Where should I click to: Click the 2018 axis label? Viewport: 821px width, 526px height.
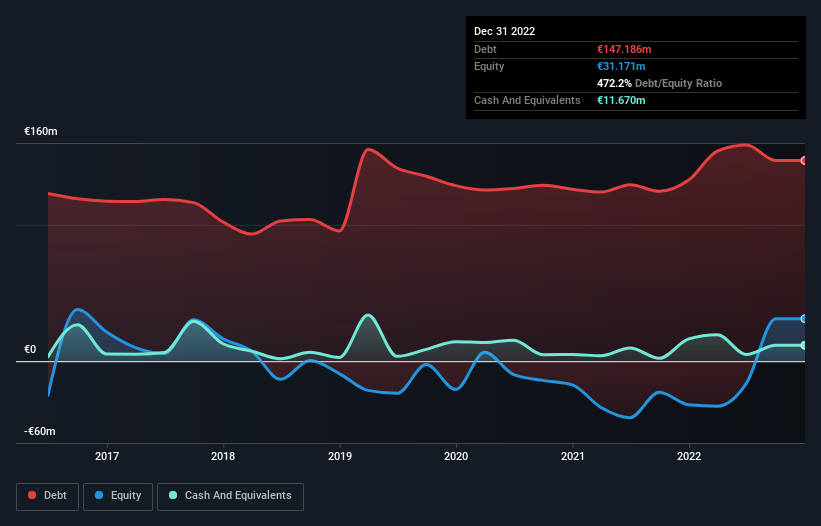223,456
